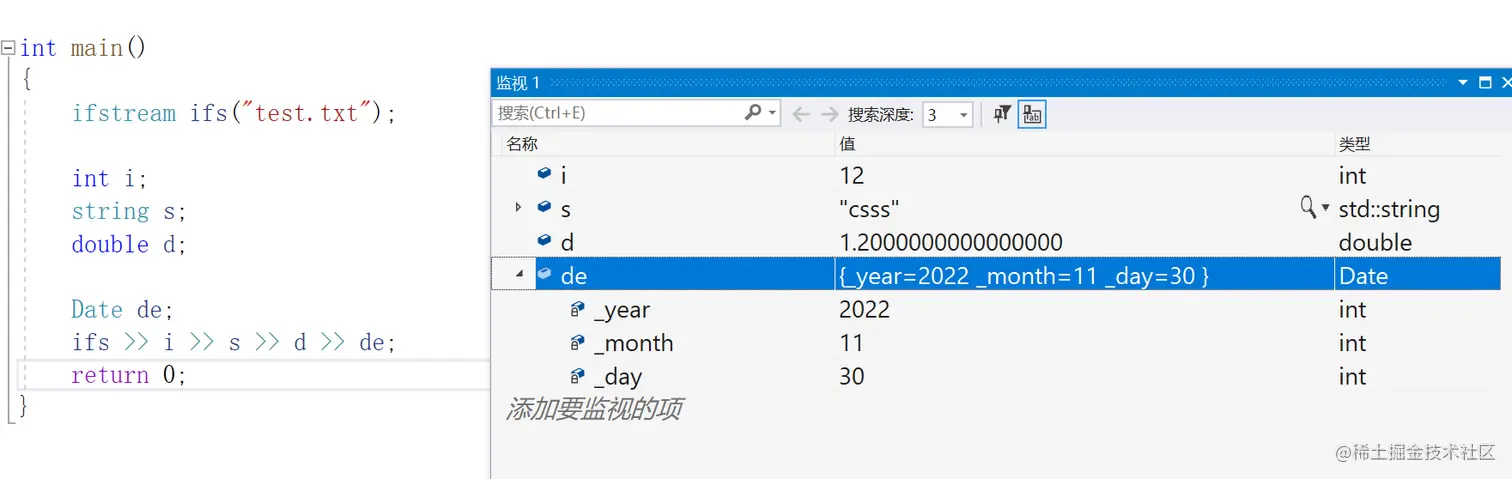Screen dimensions: 1512x479
Task: Select the value 1.2000000000000000 of d
Action: 951,242
